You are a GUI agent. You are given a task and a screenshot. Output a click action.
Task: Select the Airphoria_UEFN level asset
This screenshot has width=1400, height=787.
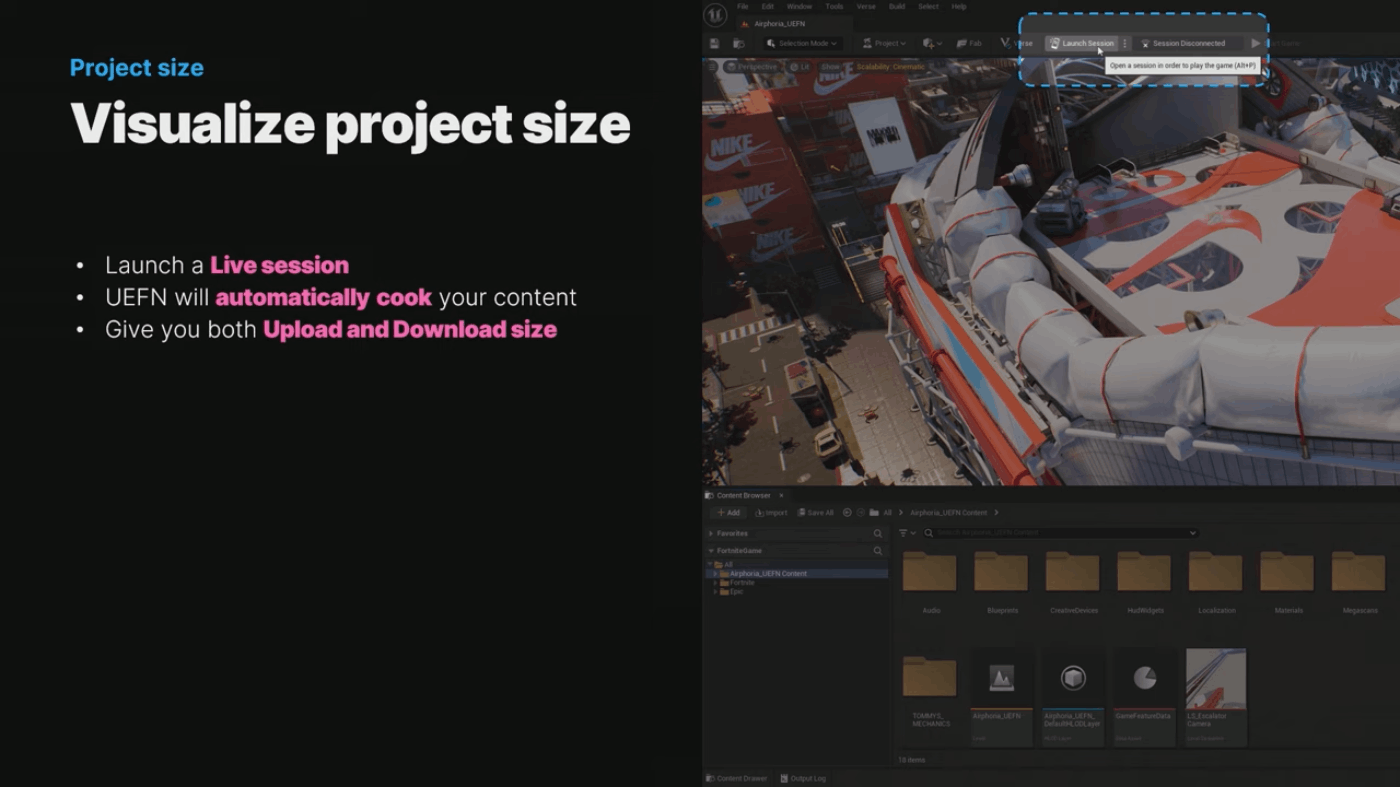tap(1002, 697)
